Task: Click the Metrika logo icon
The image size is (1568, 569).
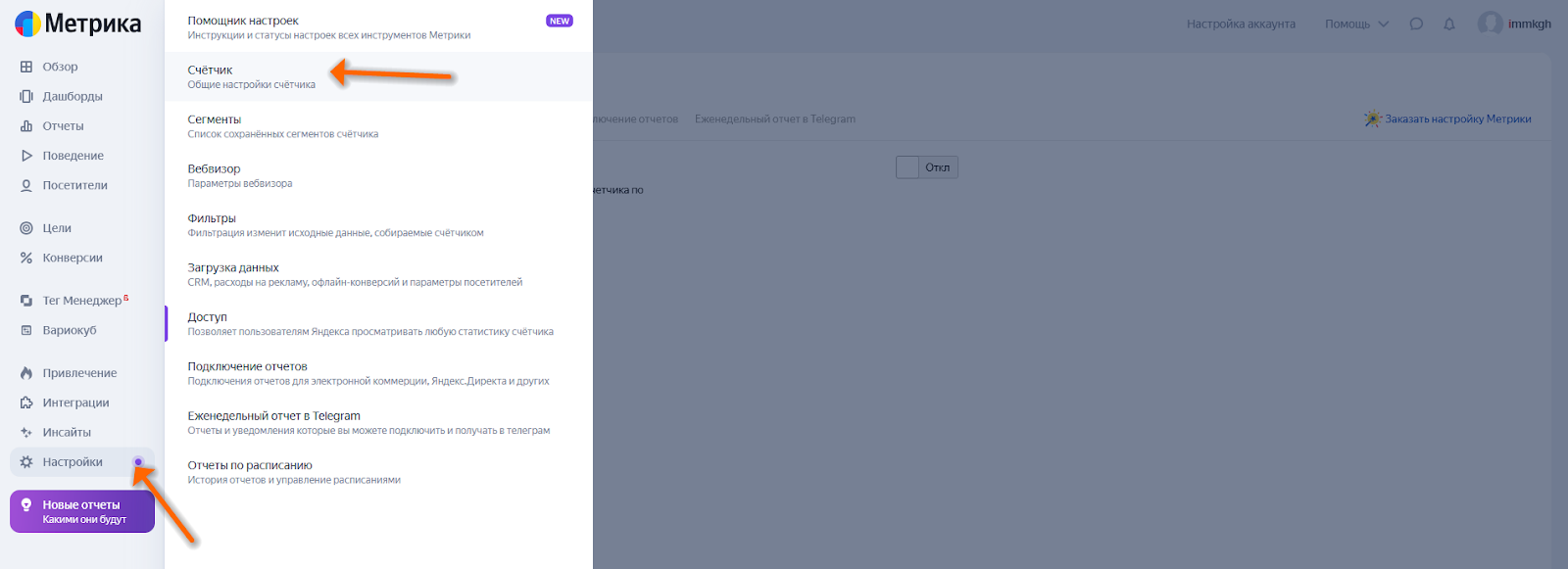Action: pos(27,24)
